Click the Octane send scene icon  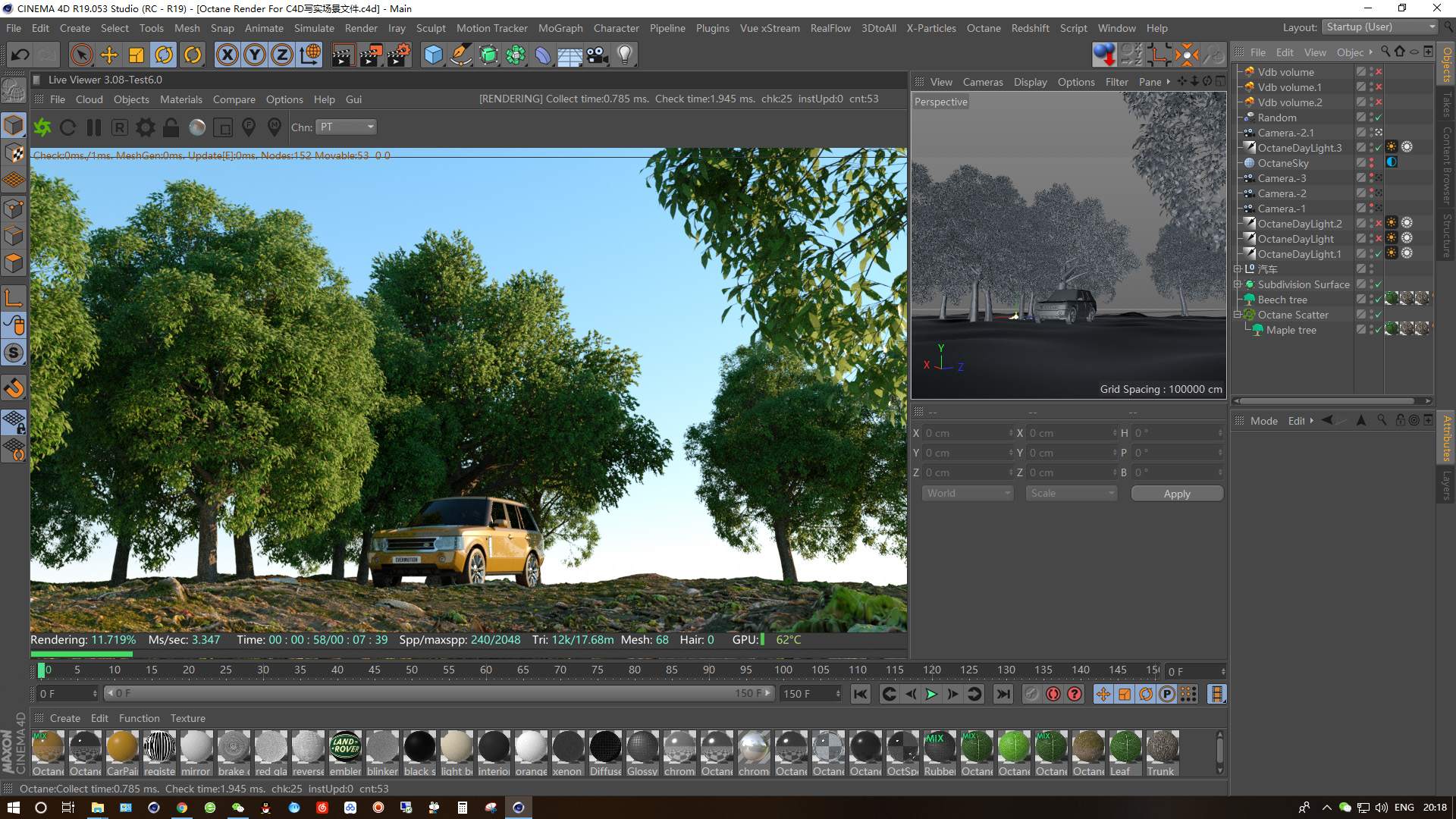coord(42,127)
